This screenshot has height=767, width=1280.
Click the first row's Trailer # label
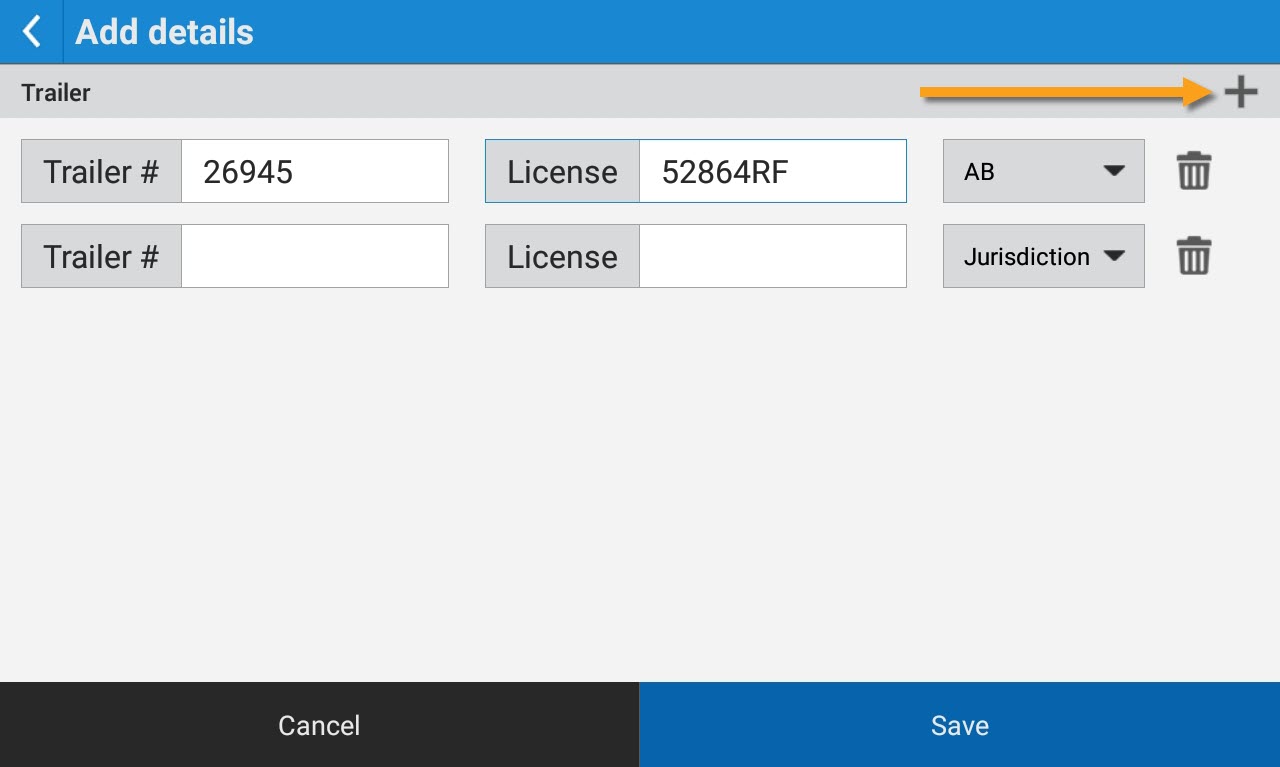click(x=101, y=171)
